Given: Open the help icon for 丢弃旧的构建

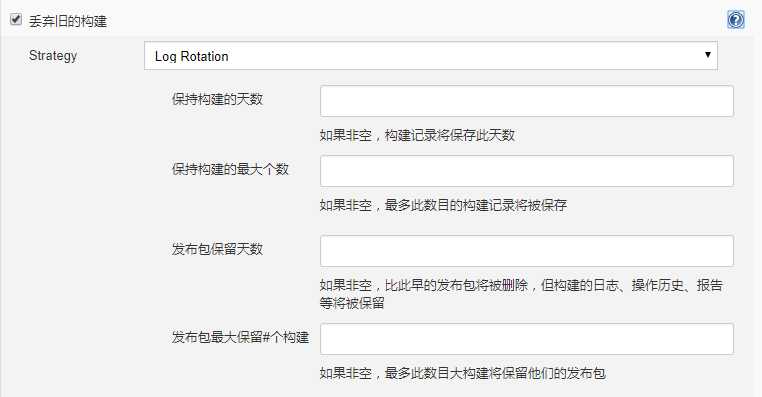Looking at the screenshot, I should pos(736,20).
